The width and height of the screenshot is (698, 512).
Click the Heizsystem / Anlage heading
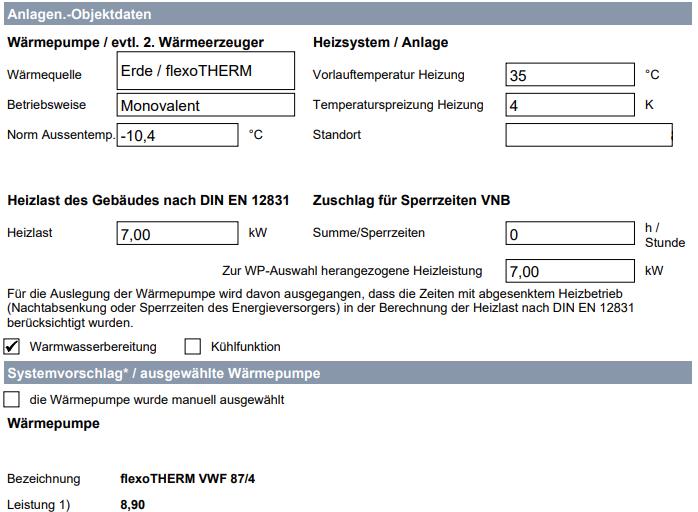tap(380, 43)
